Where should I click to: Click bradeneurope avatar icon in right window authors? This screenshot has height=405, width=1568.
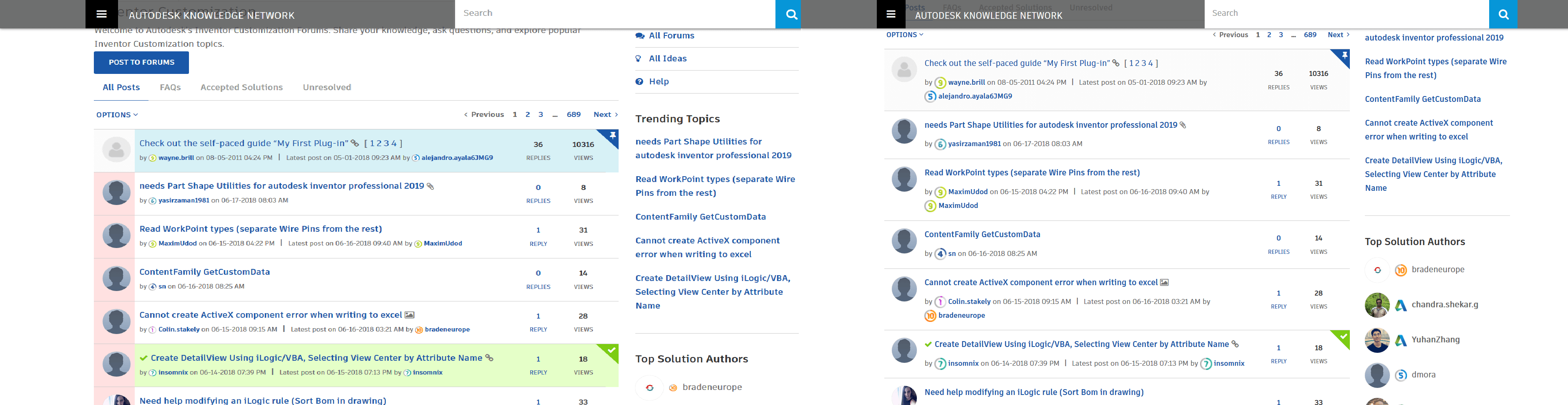coord(1377,270)
